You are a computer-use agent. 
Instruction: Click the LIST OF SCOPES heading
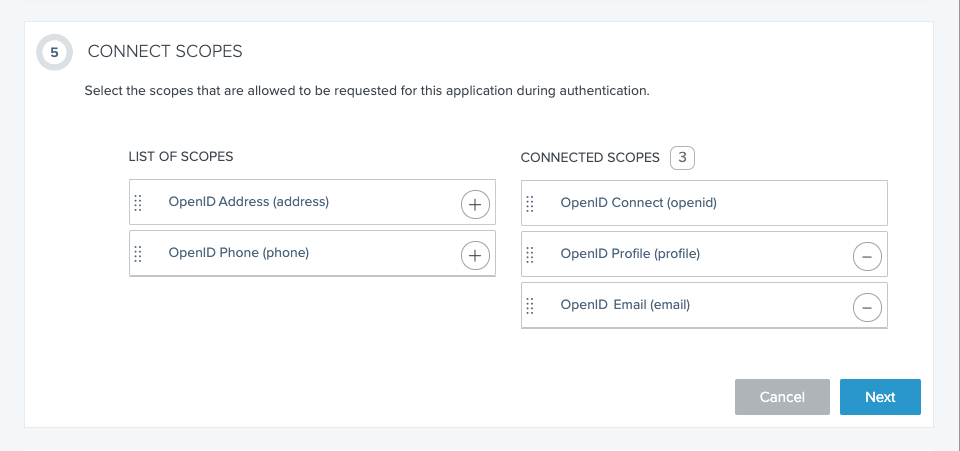click(181, 157)
